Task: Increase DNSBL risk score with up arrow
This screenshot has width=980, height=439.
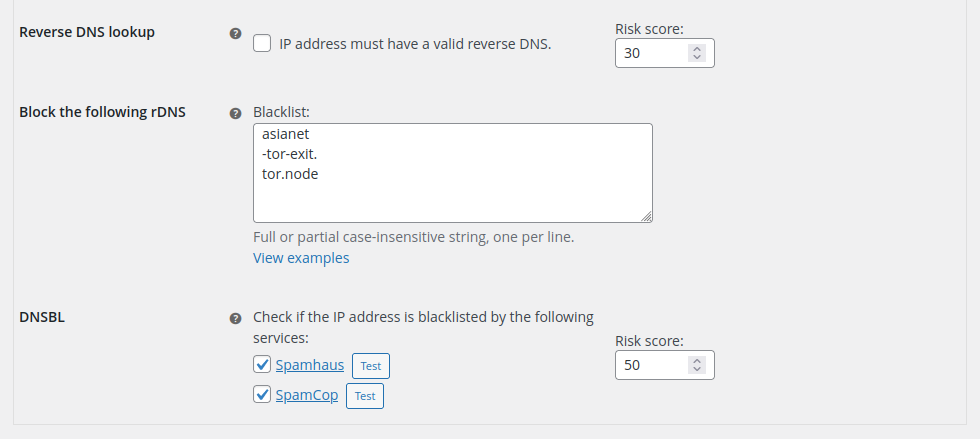Action: click(x=697, y=360)
